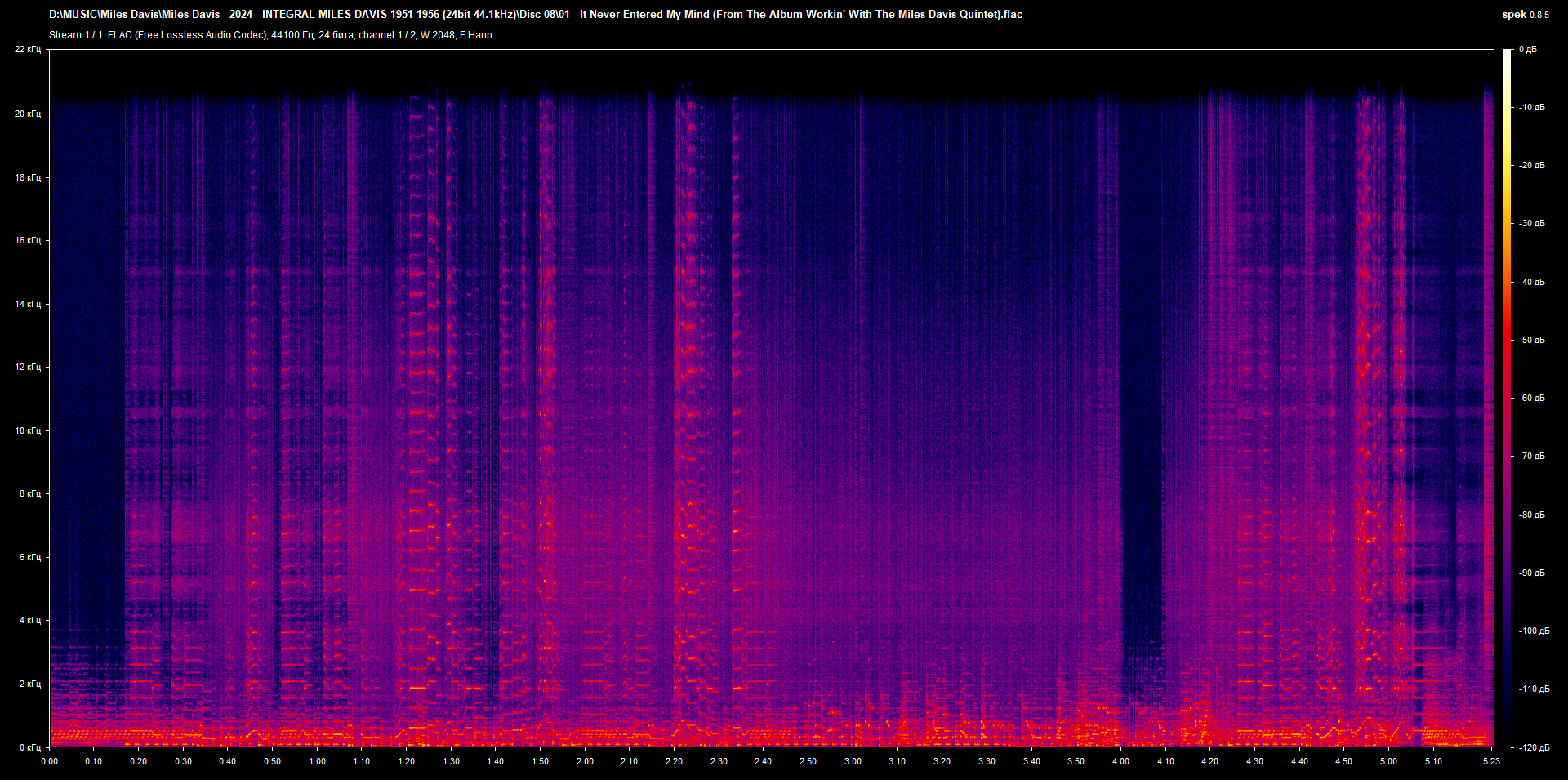Image resolution: width=1568 pixels, height=780 pixels.
Task: Click the '-50 дБ' level scale label
Action: (x=1532, y=341)
